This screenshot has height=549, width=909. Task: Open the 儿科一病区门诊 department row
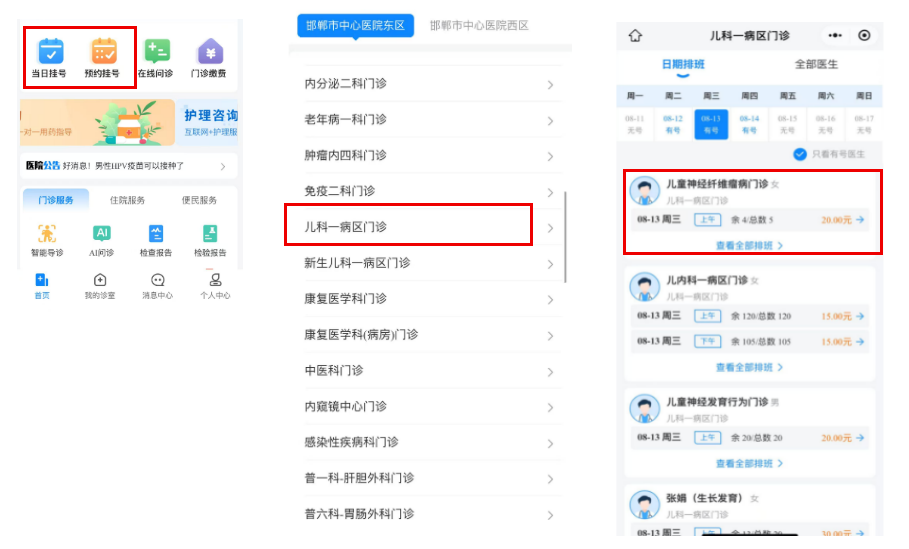[408, 227]
